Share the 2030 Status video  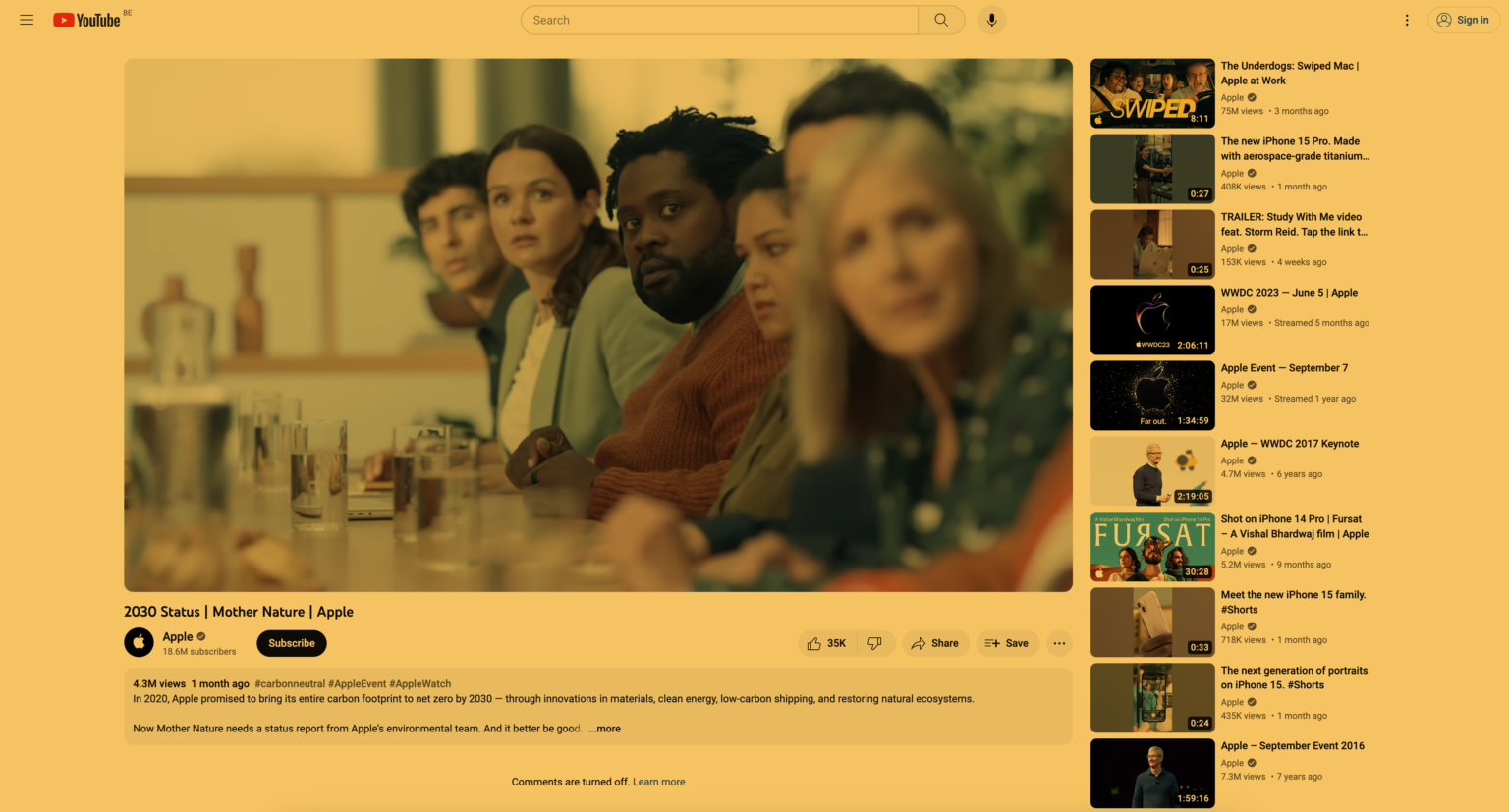click(934, 643)
